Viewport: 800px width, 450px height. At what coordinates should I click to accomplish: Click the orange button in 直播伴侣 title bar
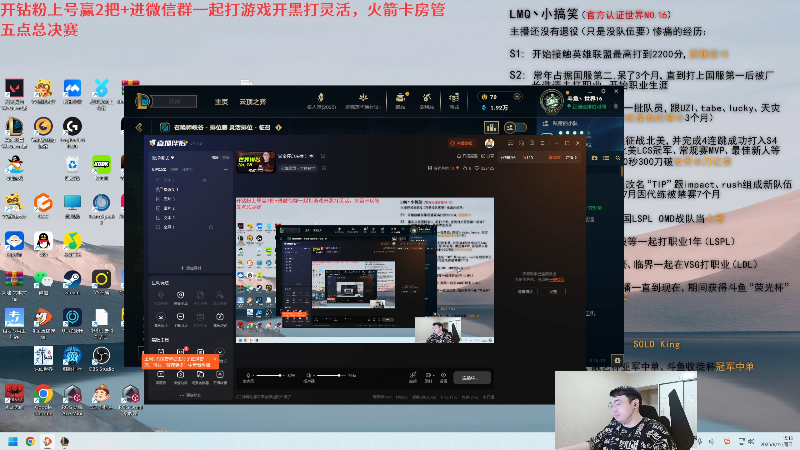coord(461,143)
